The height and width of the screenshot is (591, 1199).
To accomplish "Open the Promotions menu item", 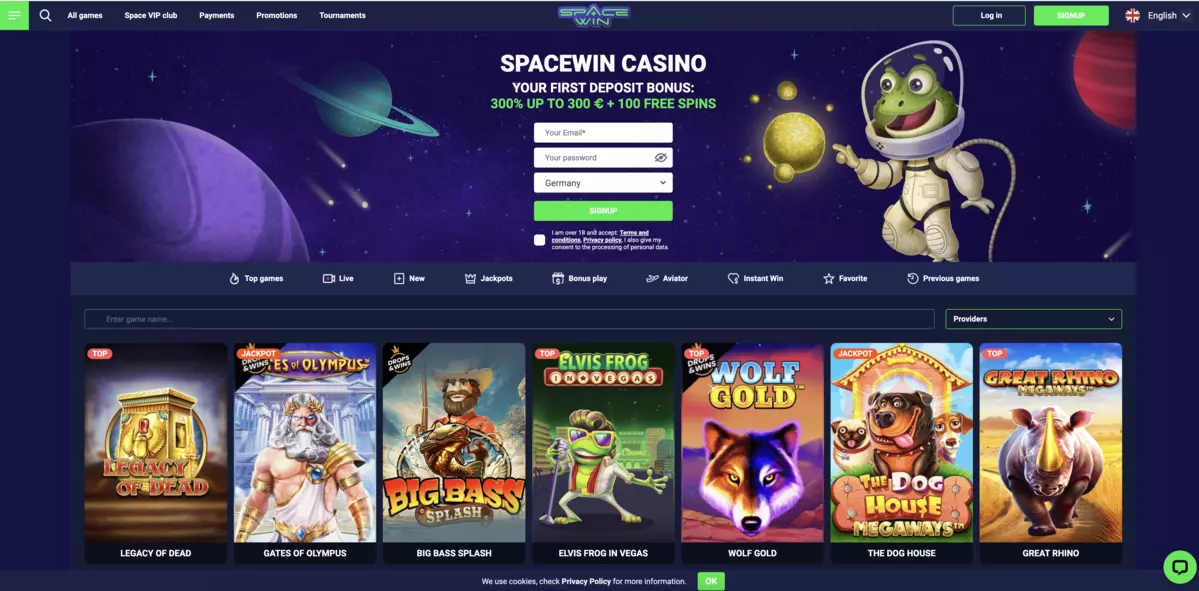I will [x=277, y=15].
